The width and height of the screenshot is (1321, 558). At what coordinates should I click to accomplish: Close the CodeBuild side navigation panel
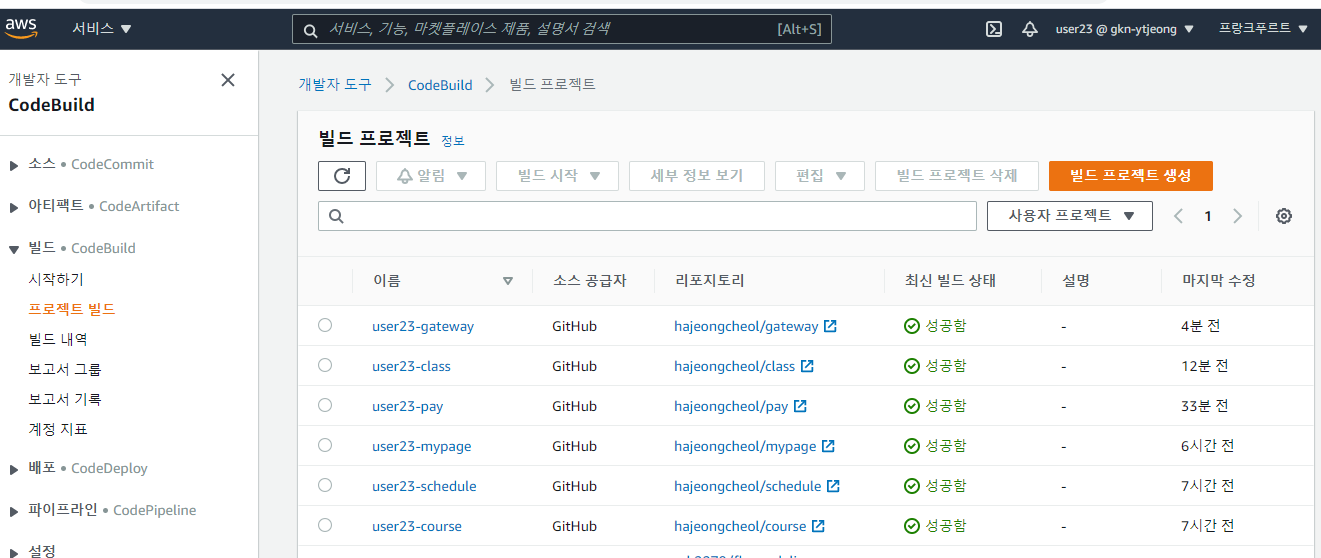pyautogui.click(x=228, y=80)
